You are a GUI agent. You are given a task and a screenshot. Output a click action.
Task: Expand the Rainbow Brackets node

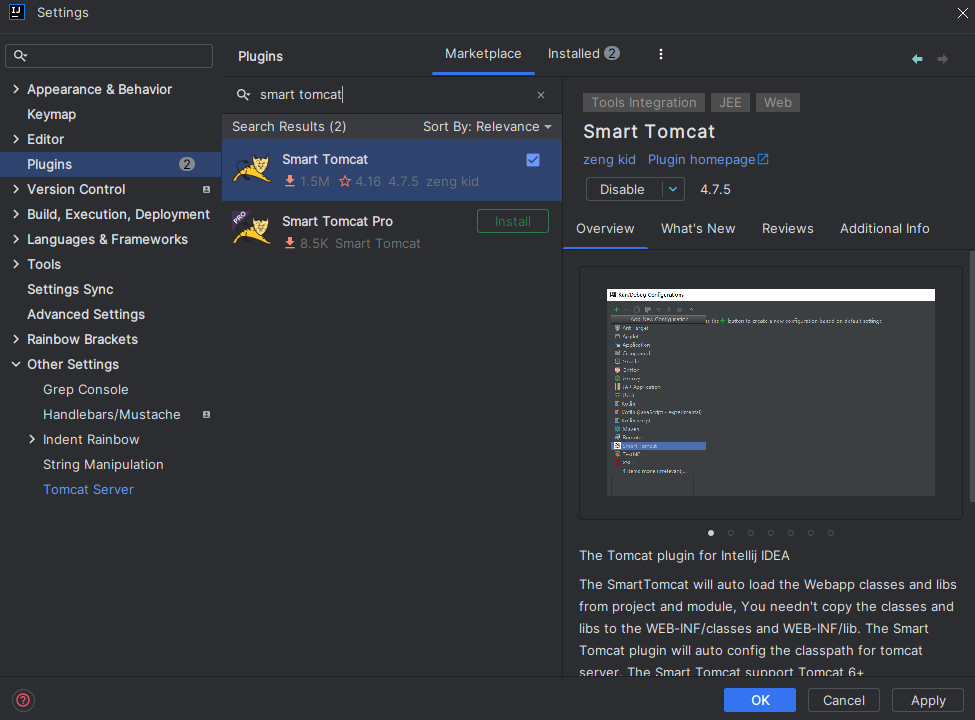tap(16, 339)
